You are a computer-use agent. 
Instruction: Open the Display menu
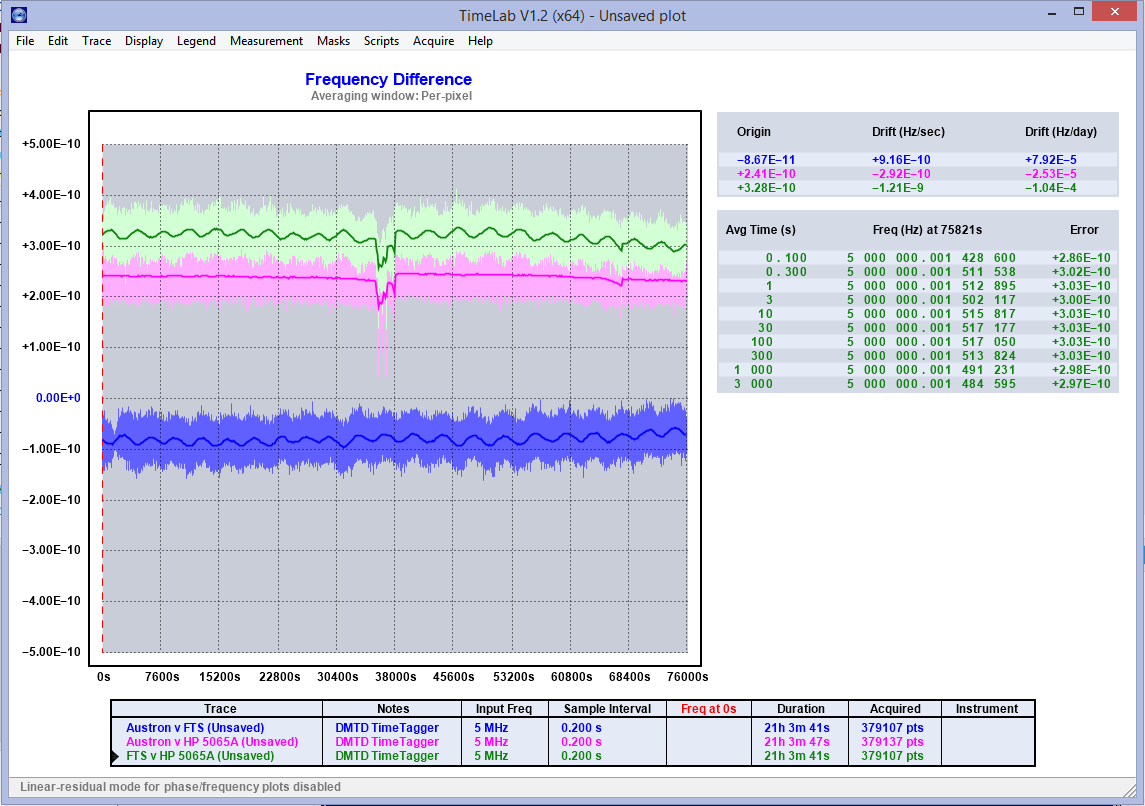click(x=144, y=41)
